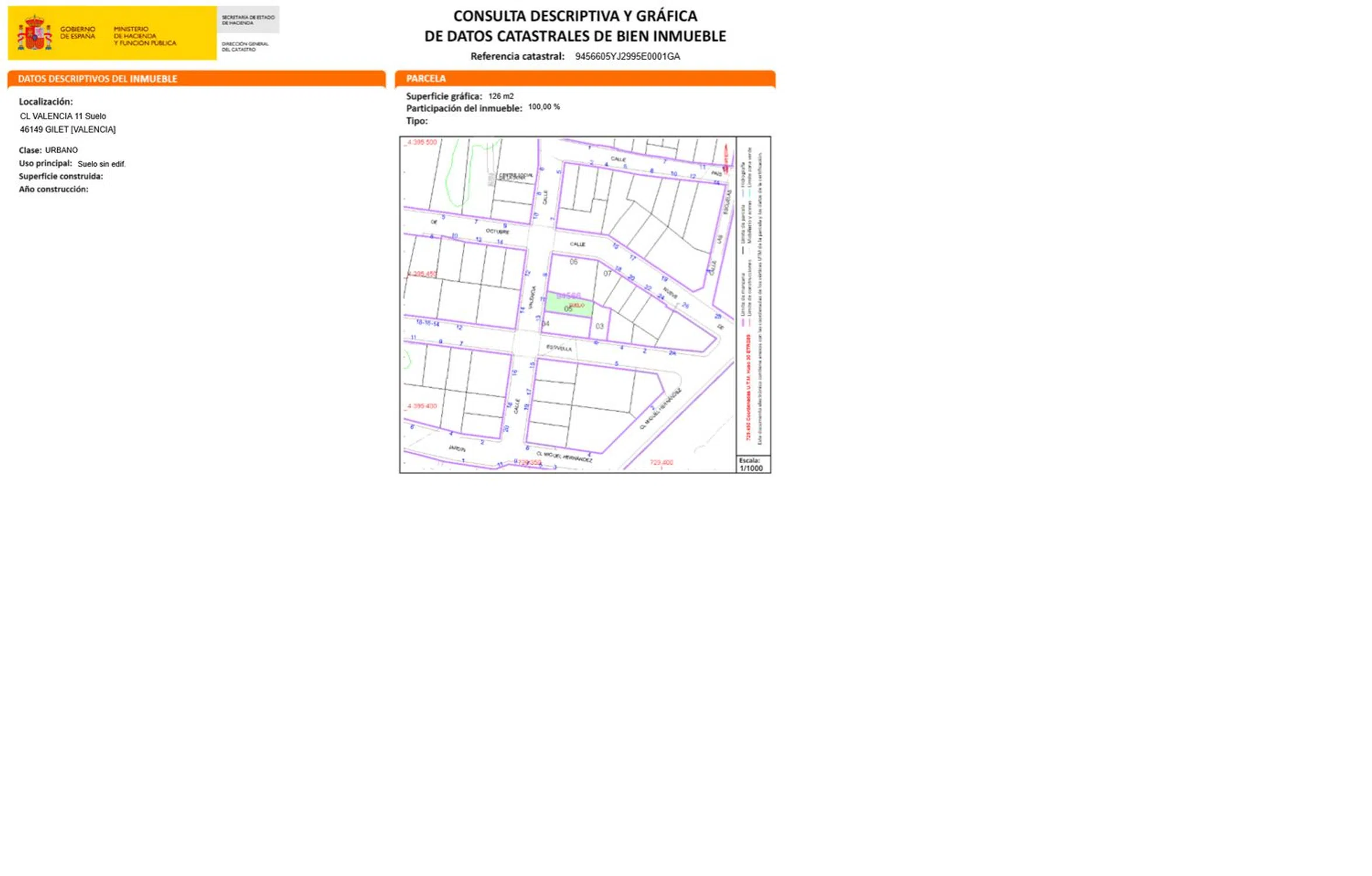
Task: Click the Ministerio de Hacienda y Función Pública logo
Action: pyautogui.click(x=144, y=36)
